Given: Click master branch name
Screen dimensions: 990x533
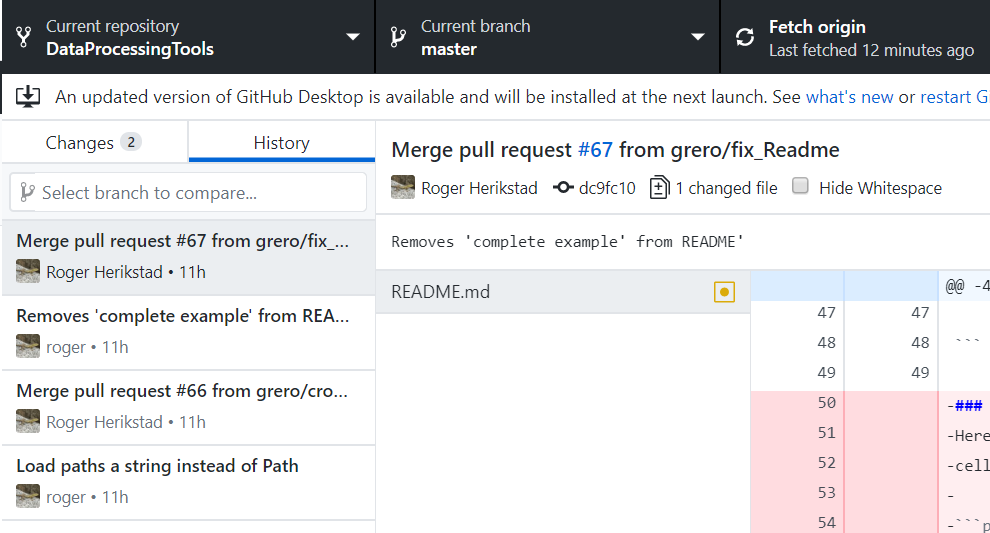Looking at the screenshot, I should coord(449,49).
